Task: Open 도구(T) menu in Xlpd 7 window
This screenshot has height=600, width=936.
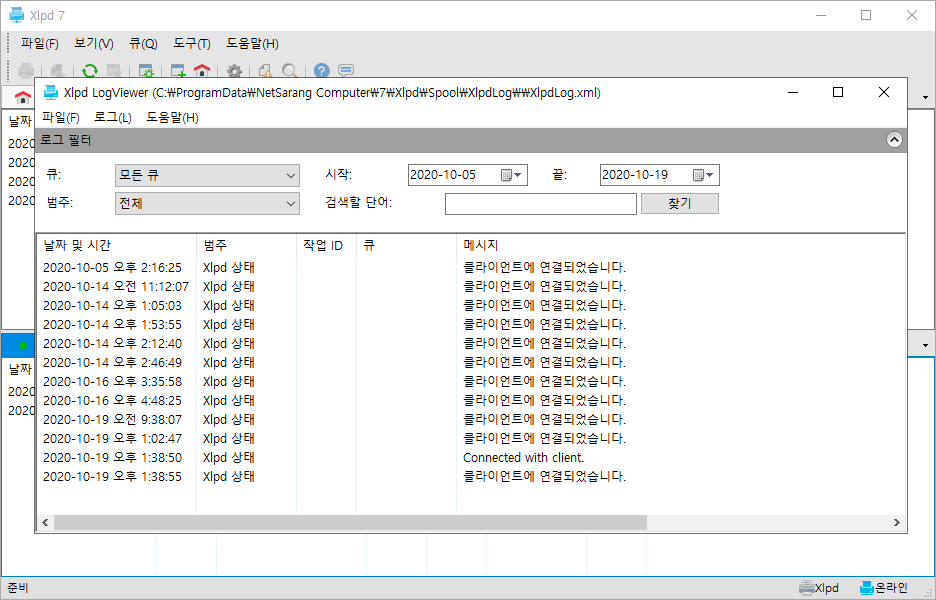Action: 192,44
